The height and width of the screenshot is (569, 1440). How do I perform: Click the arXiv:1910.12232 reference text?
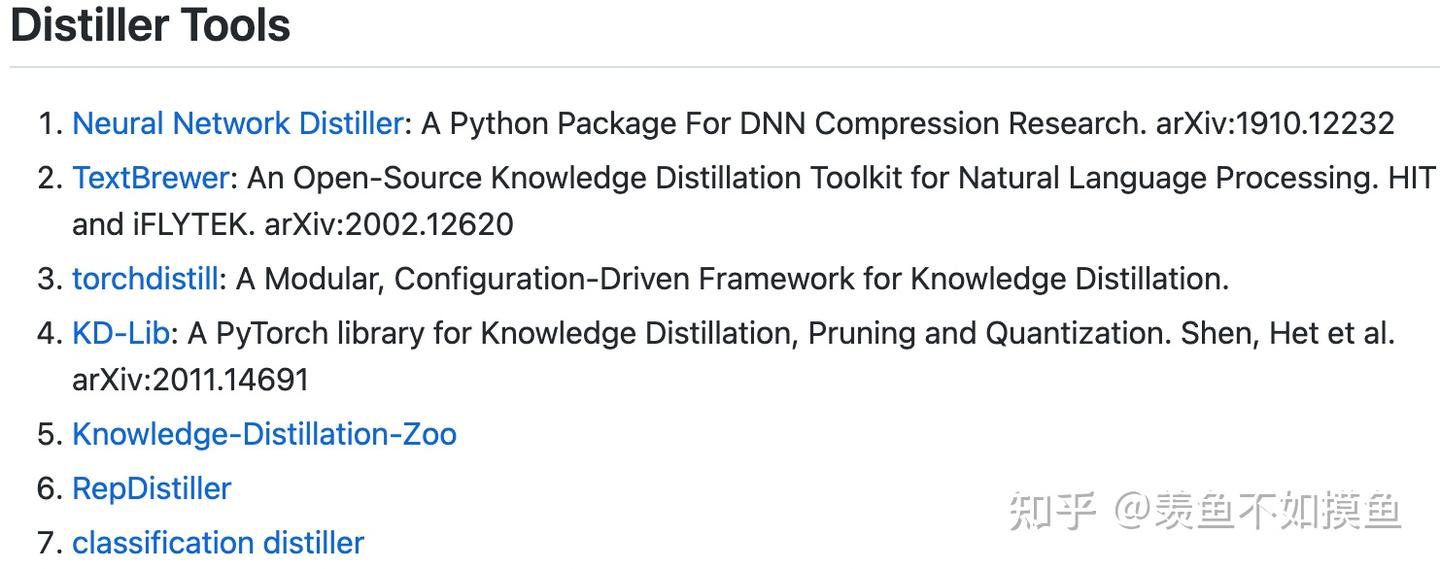(1274, 123)
